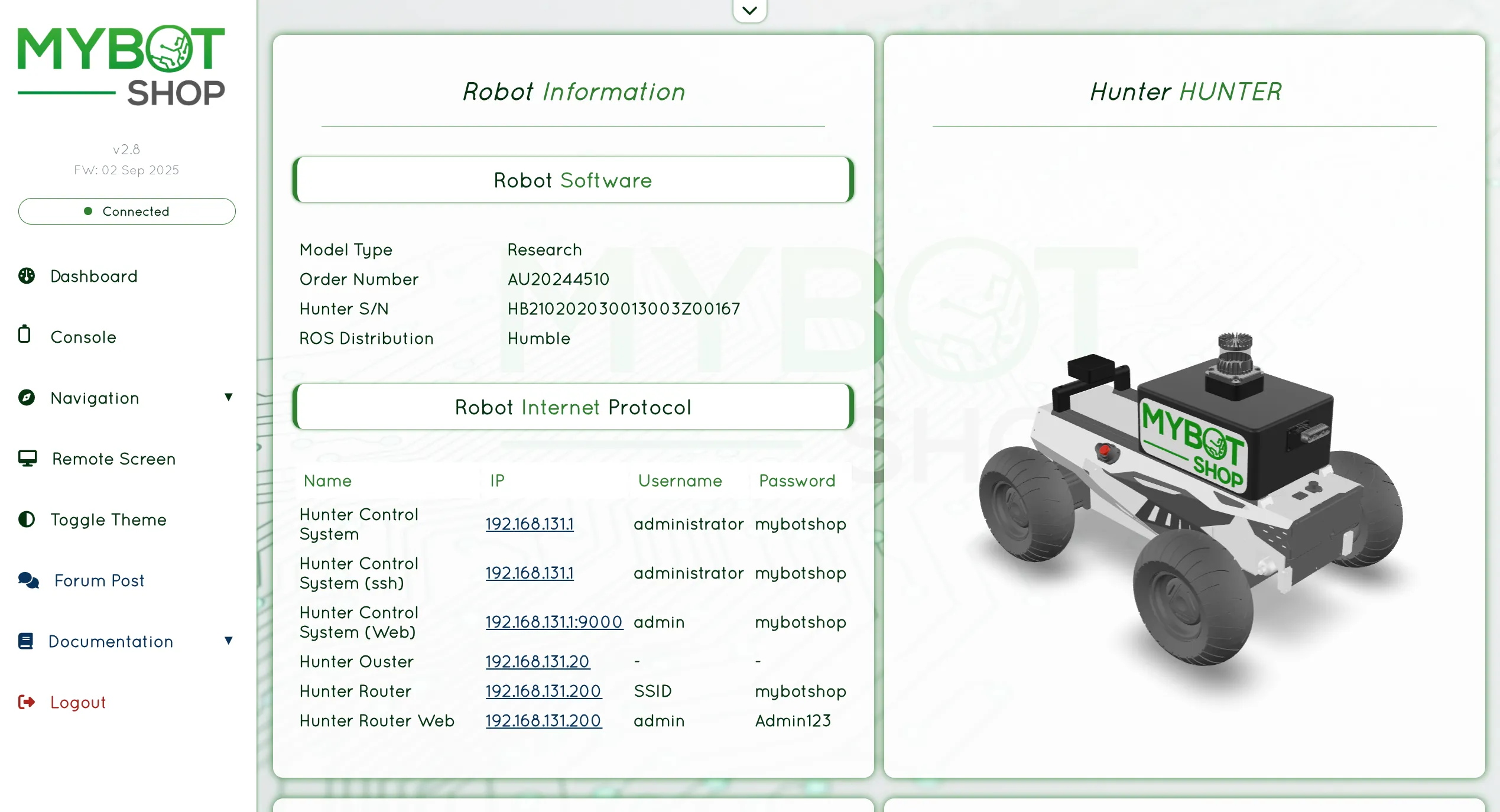Click the Robot Software section header
Viewport: 1500px width, 812px height.
coord(573,180)
